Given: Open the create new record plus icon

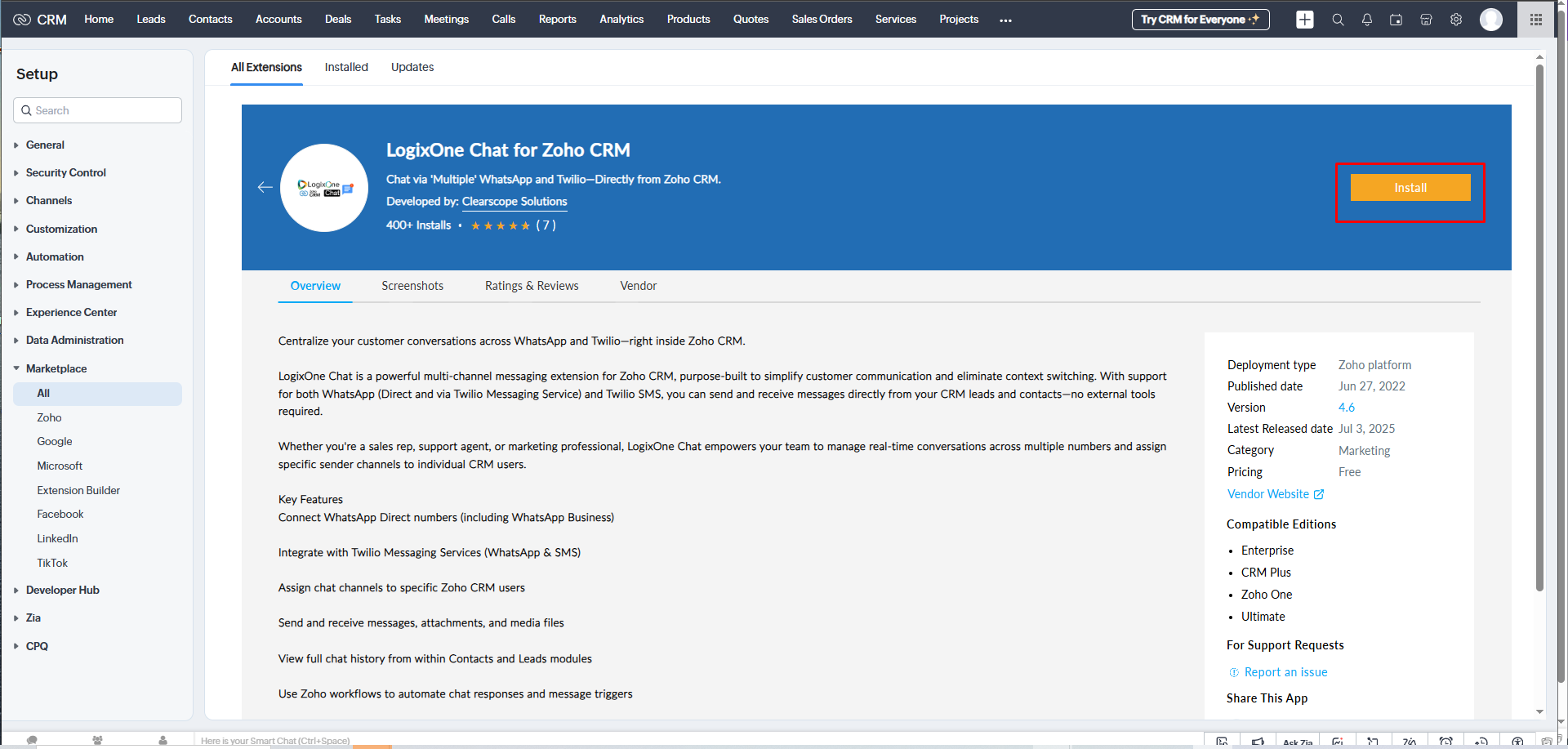Looking at the screenshot, I should coord(1305,20).
